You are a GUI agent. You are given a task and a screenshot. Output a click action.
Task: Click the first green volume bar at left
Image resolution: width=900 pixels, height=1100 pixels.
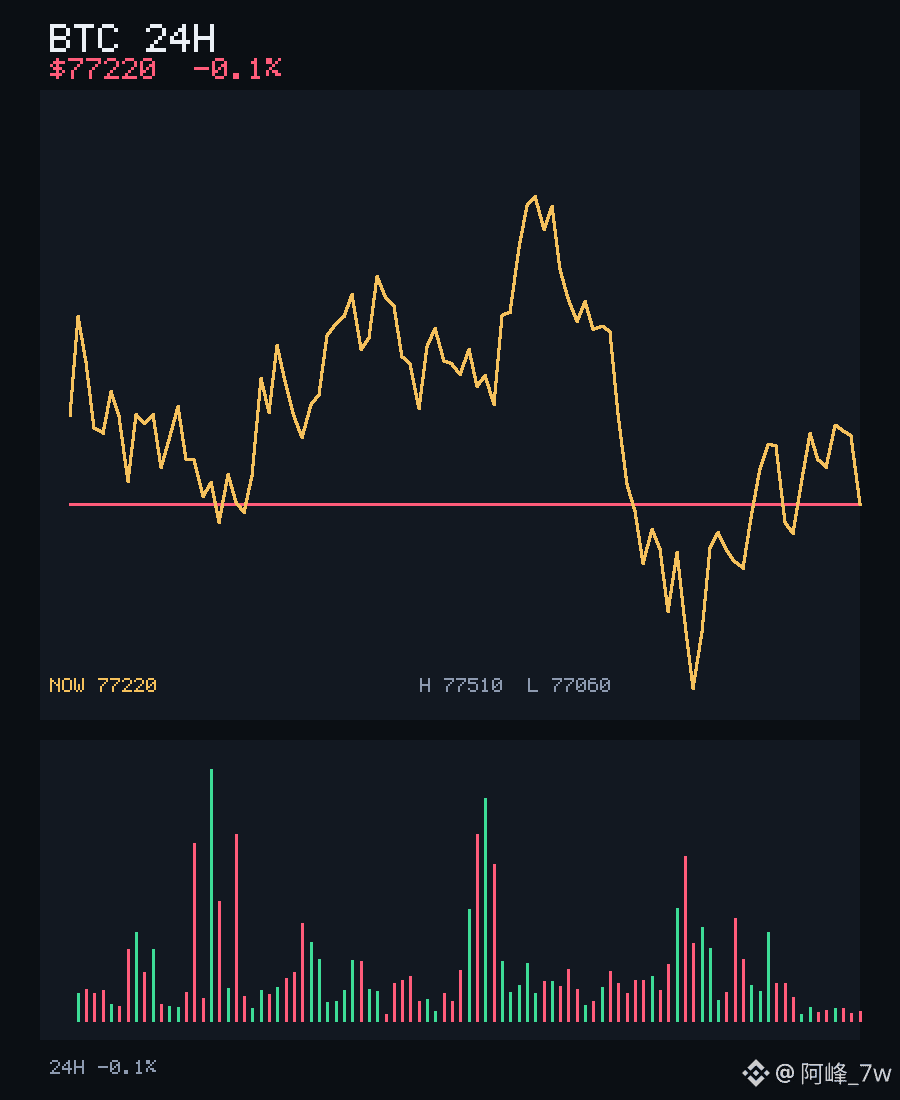coord(79,1007)
